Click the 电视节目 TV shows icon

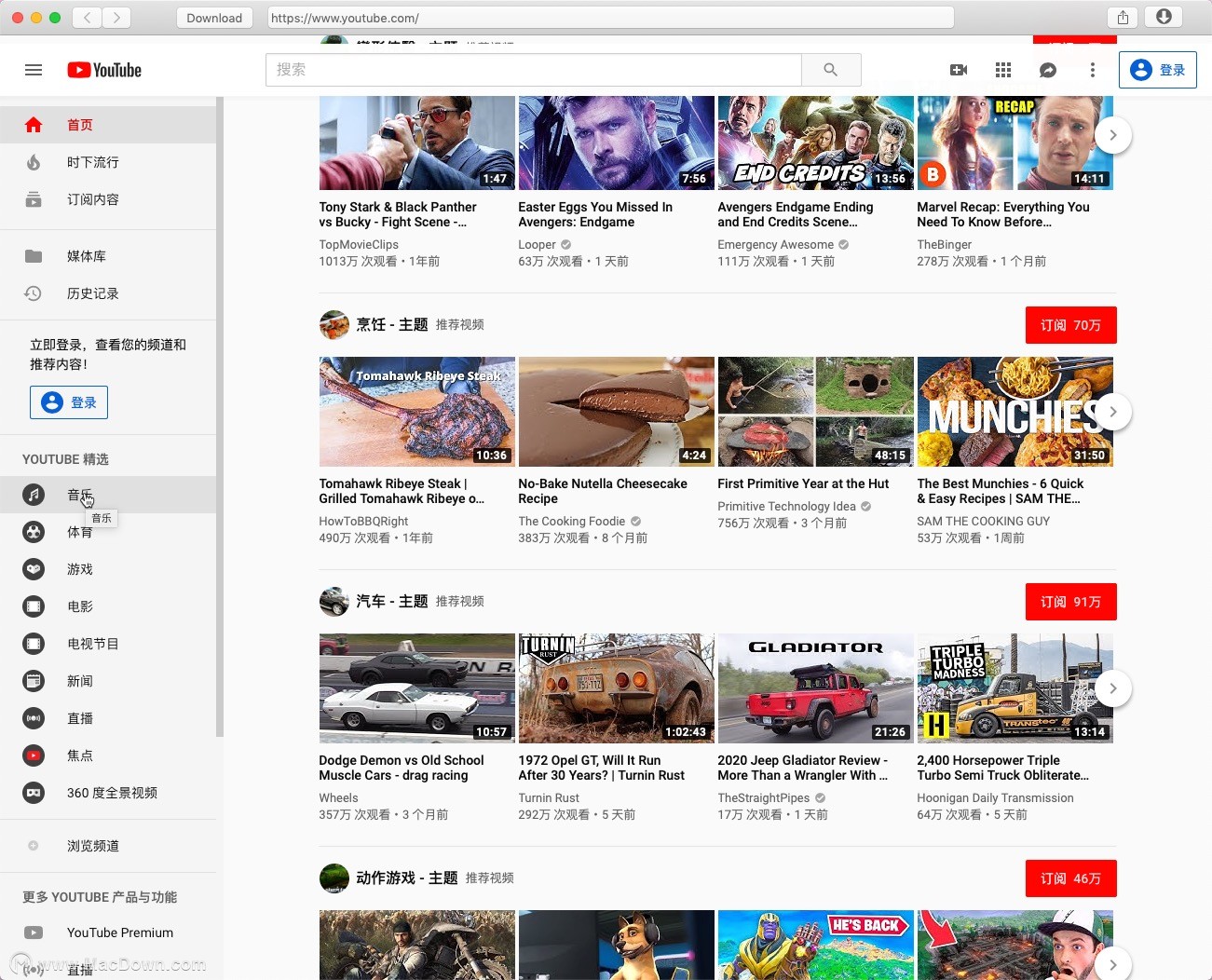pyautogui.click(x=34, y=644)
